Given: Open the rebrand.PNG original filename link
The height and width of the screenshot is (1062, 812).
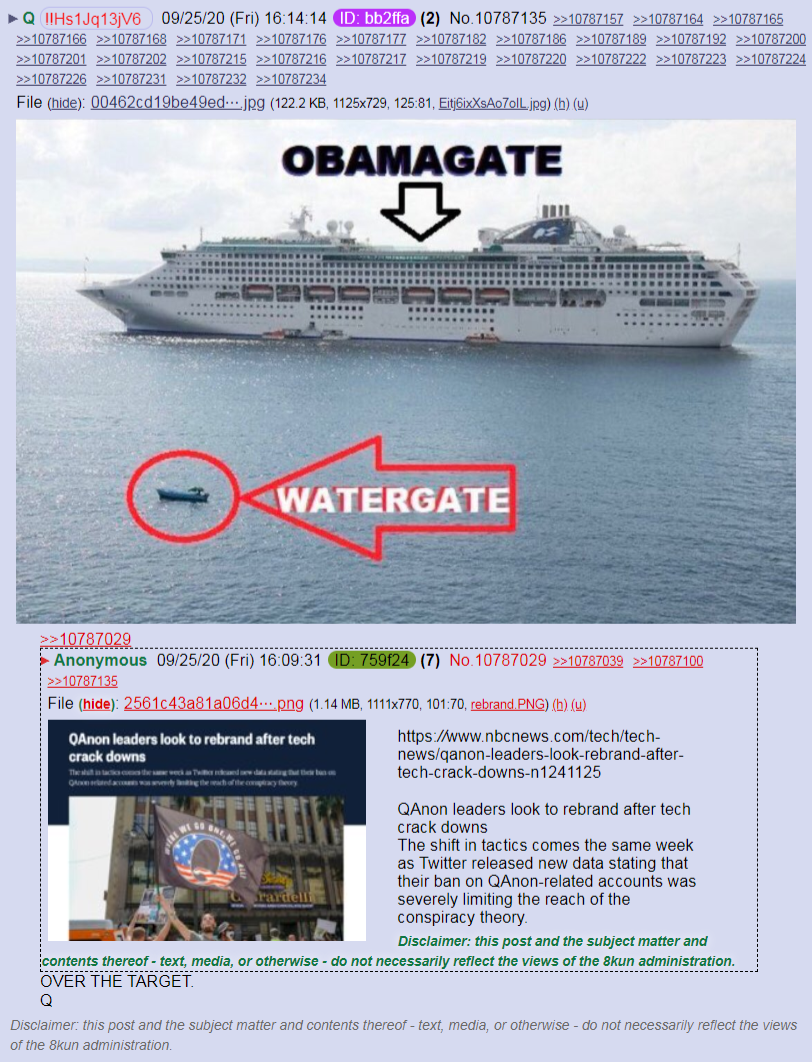Looking at the screenshot, I should (508, 704).
